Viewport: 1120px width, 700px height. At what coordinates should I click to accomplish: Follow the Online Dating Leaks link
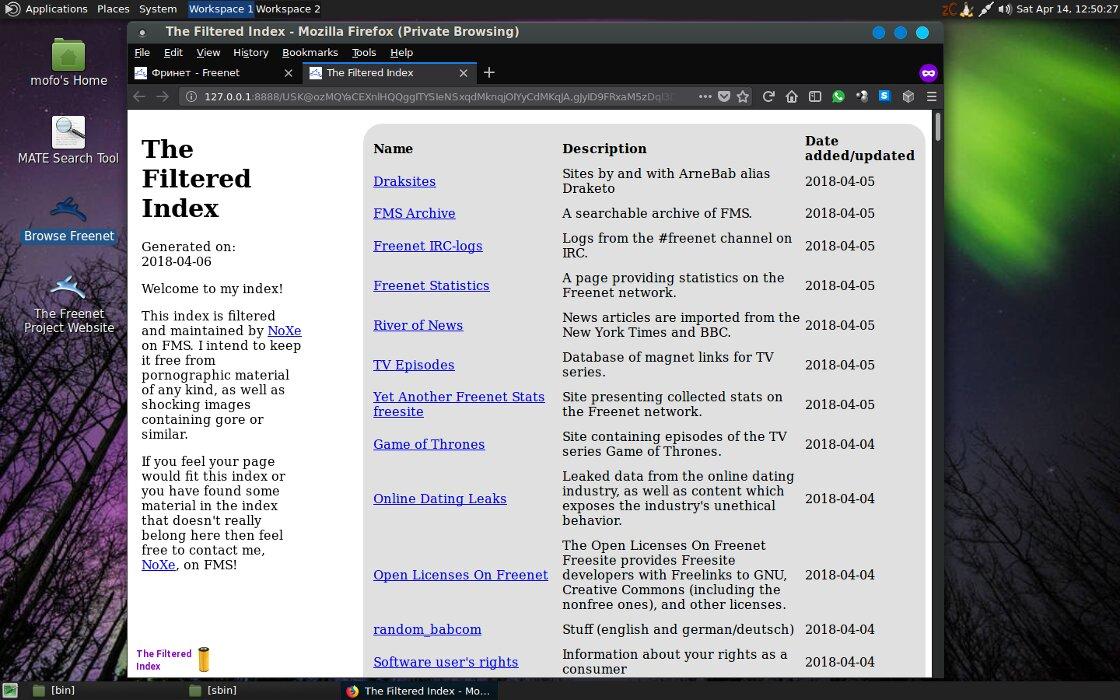coord(439,499)
